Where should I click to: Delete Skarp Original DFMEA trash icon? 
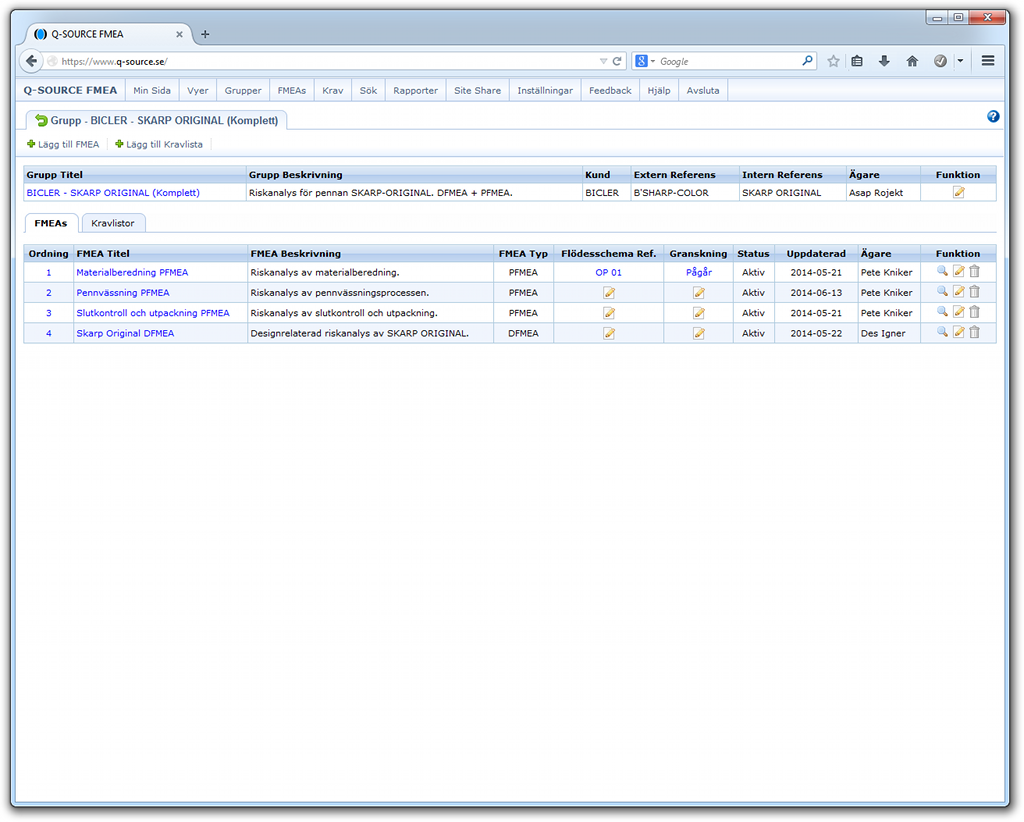click(974, 332)
